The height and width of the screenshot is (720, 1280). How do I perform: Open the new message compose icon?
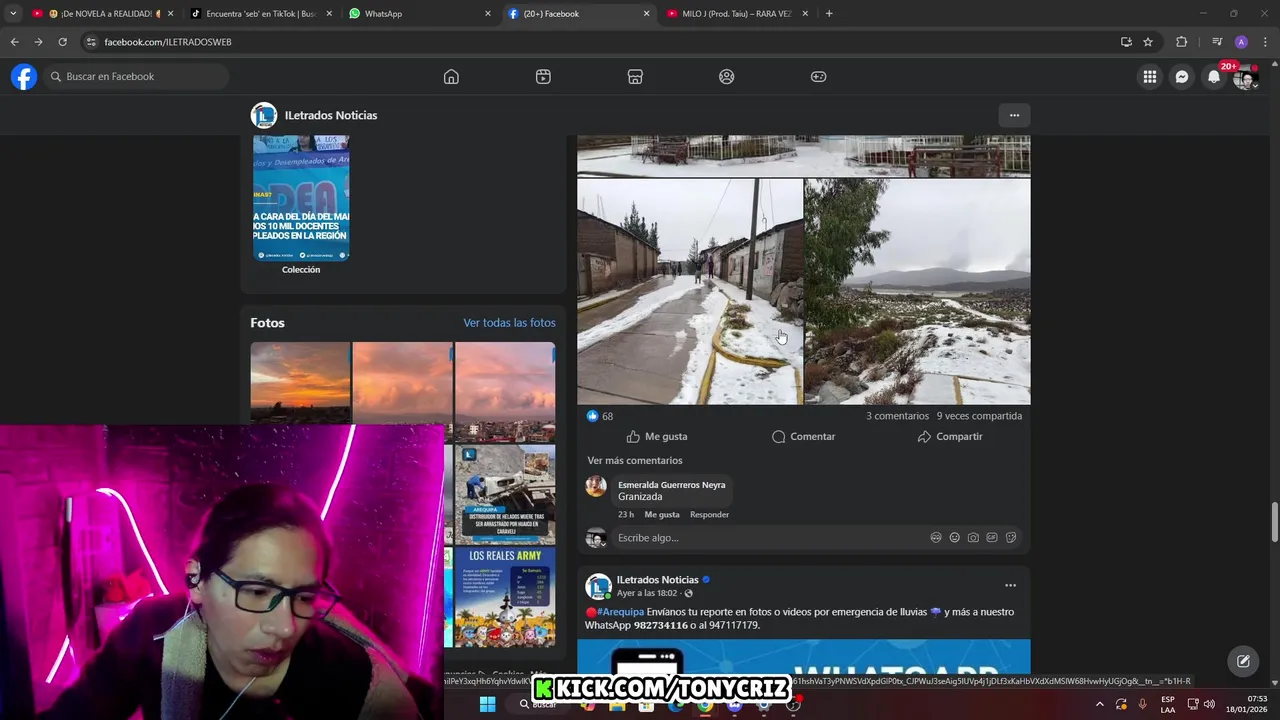tap(1243, 661)
